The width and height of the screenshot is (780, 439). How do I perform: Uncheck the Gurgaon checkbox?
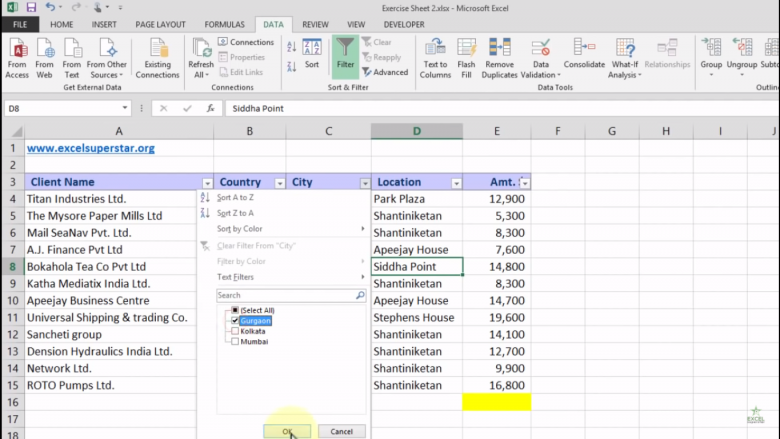[x=235, y=321]
